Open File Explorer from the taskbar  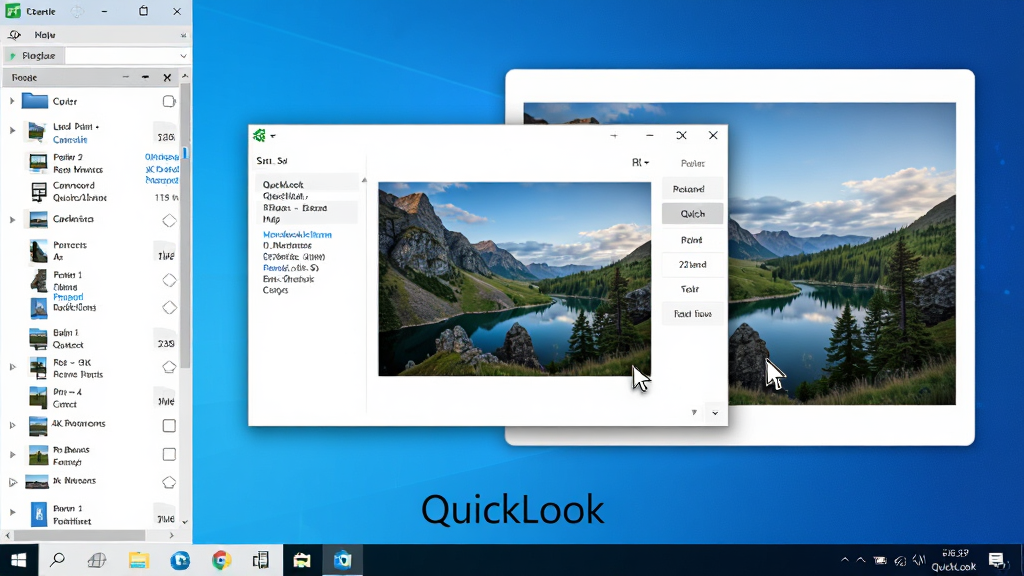coord(138,560)
